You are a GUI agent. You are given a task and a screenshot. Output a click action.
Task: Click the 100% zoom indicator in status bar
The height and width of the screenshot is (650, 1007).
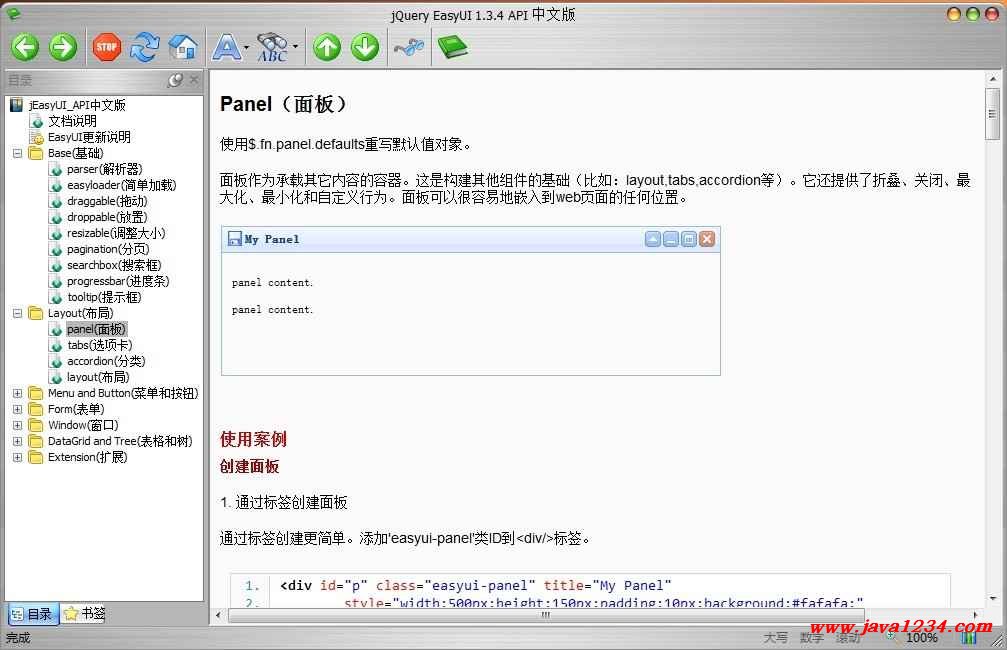922,638
